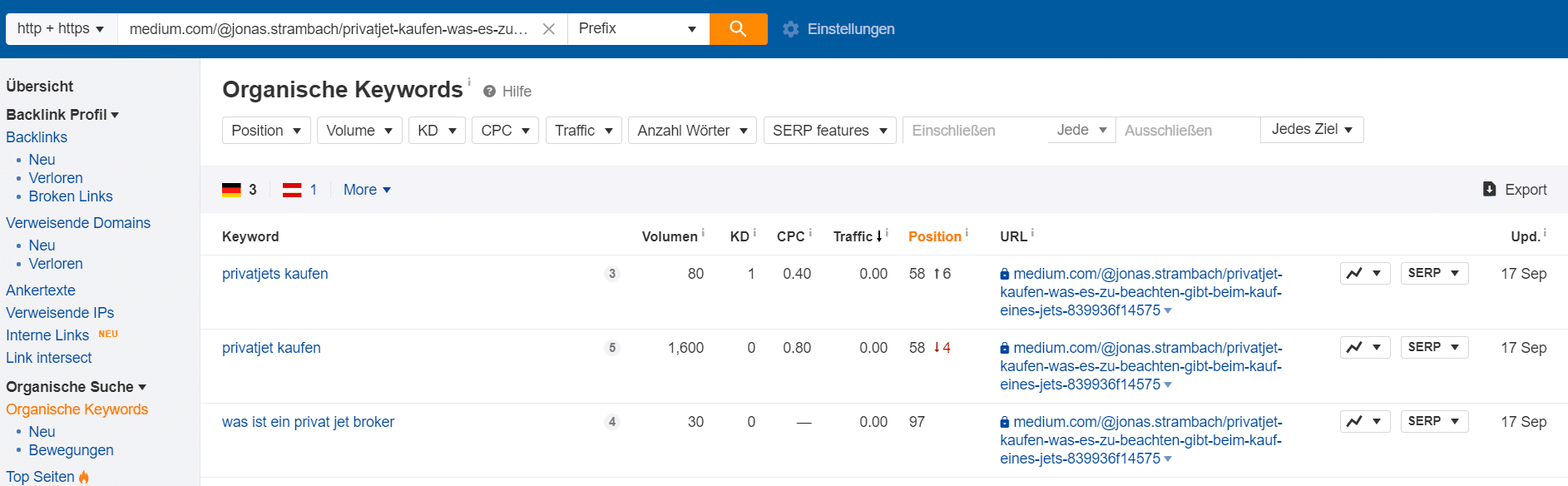Click the URL search input field
The height and width of the screenshot is (486, 1568).
(329, 29)
